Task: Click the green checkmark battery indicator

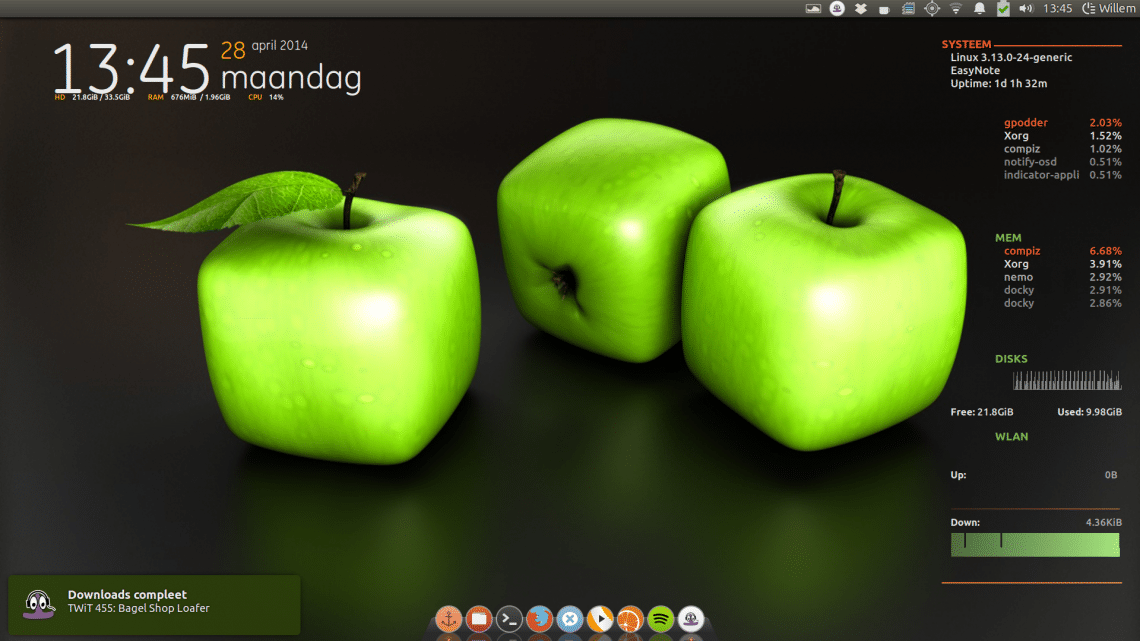Action: 1003,9
